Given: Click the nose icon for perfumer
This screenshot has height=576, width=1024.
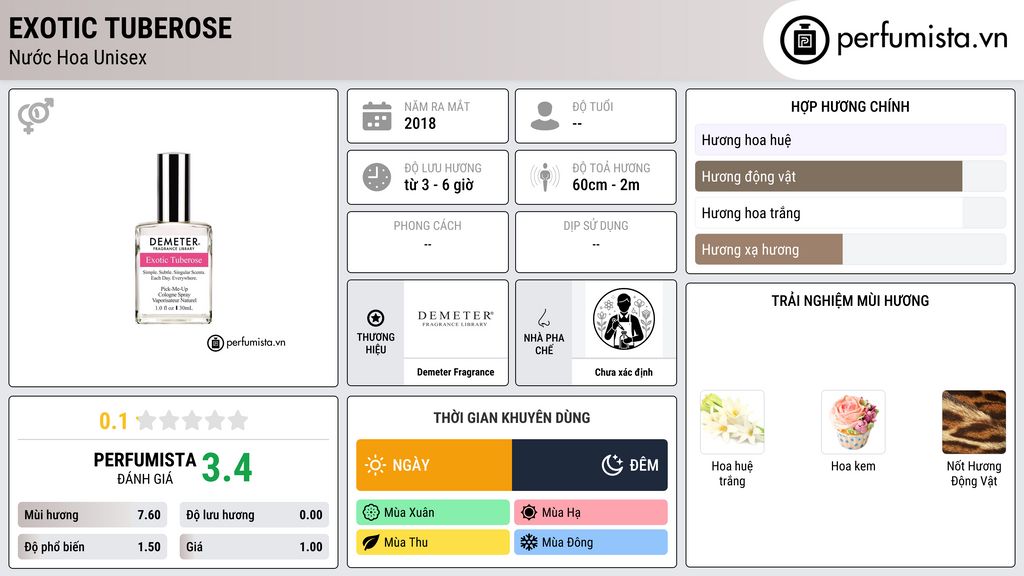Looking at the screenshot, I should [543, 318].
